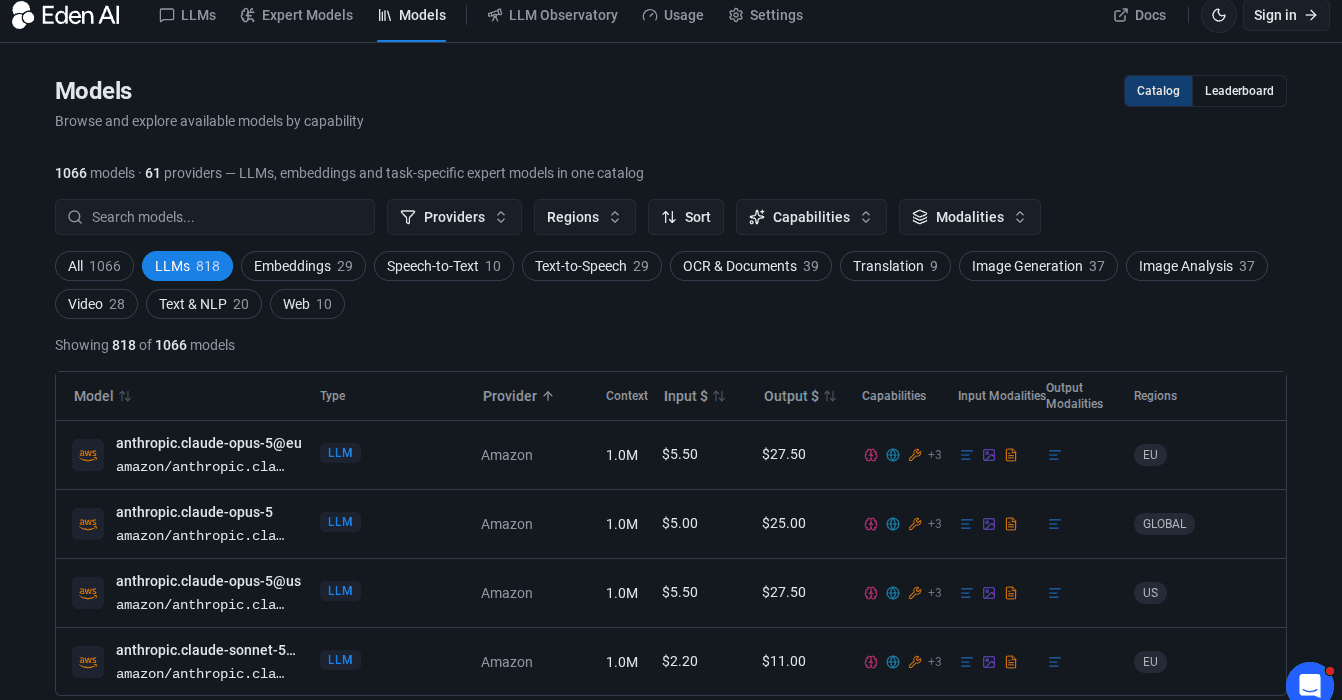
Task: Select the Embeddings 29 filter chip
Action: [x=303, y=266]
